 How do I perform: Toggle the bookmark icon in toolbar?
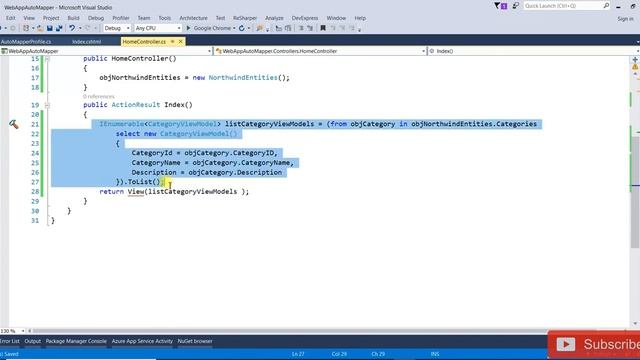click(x=323, y=28)
